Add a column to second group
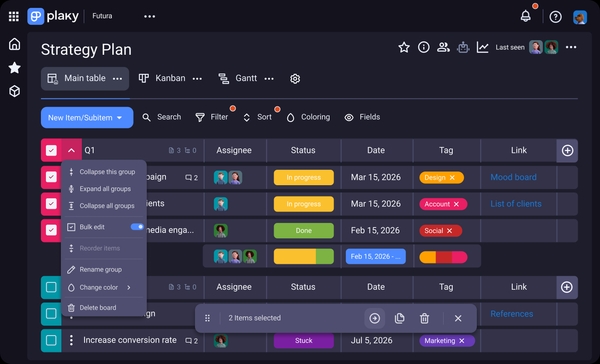Viewport: 600px width, 364px height. coord(567,287)
